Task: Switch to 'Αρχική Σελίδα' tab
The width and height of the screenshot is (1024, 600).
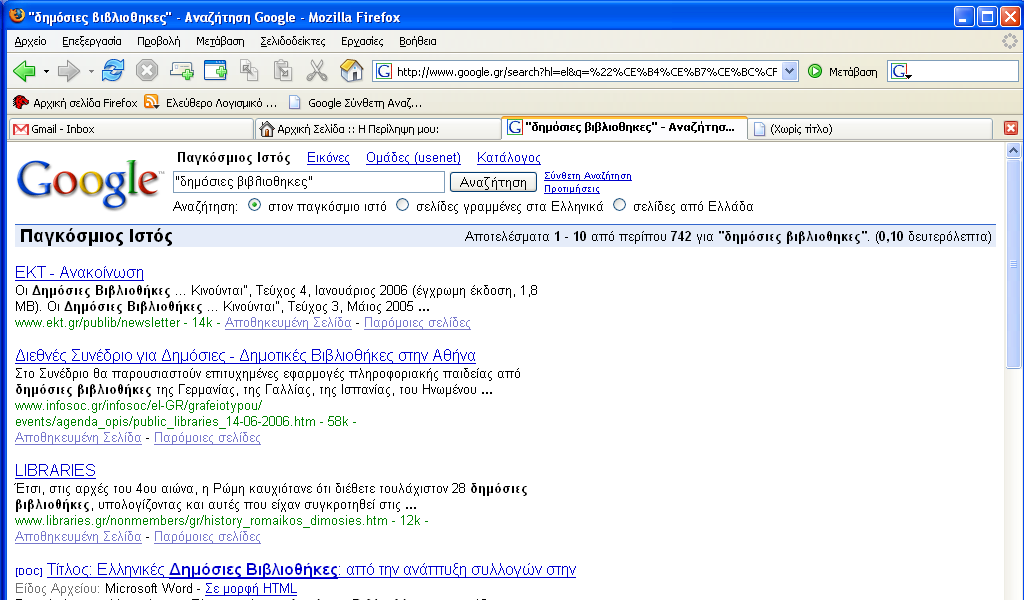Action: pos(377,129)
